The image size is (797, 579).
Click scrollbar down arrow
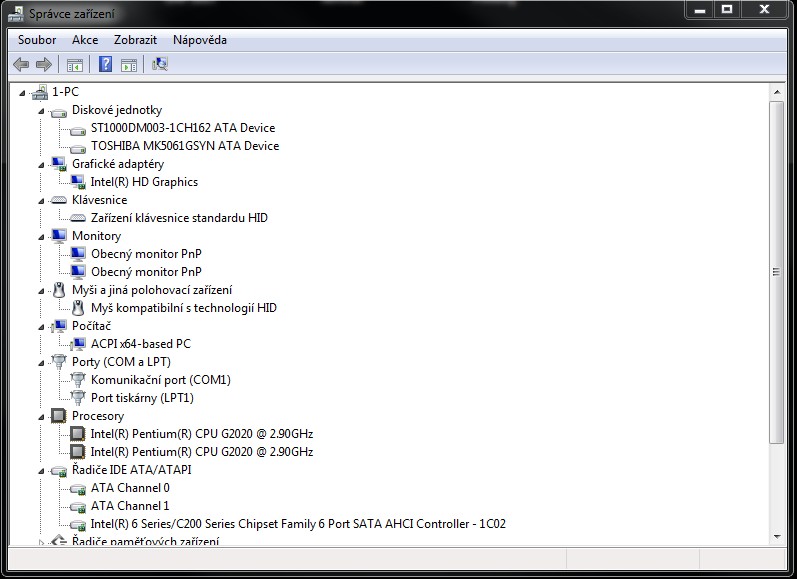777,536
